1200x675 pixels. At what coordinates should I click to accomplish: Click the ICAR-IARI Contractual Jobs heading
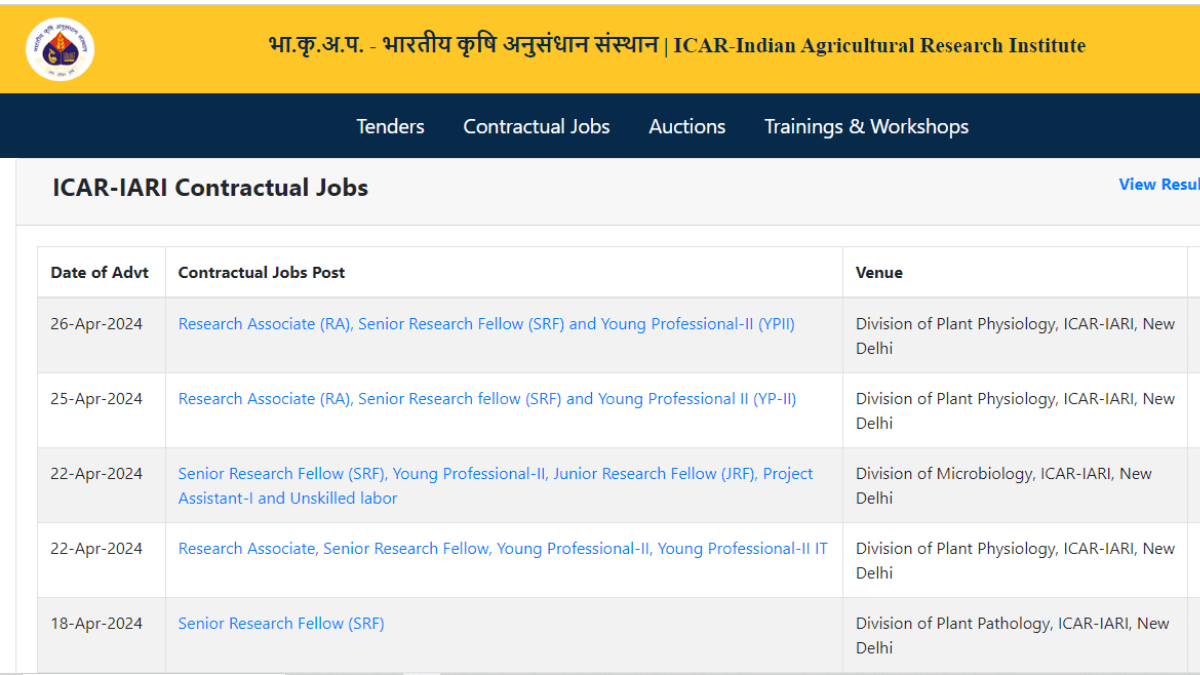[x=210, y=188]
